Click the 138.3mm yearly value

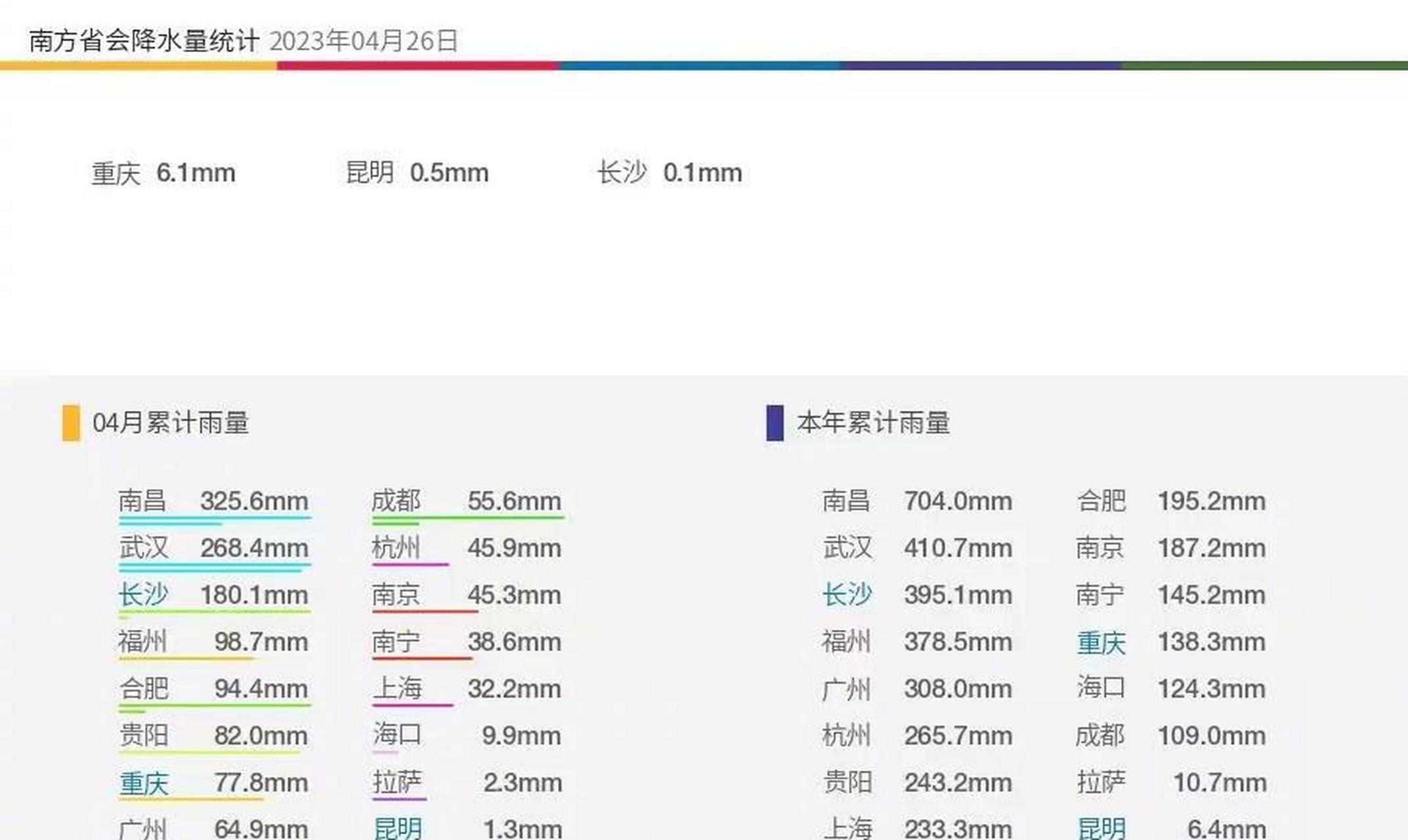tap(1212, 642)
